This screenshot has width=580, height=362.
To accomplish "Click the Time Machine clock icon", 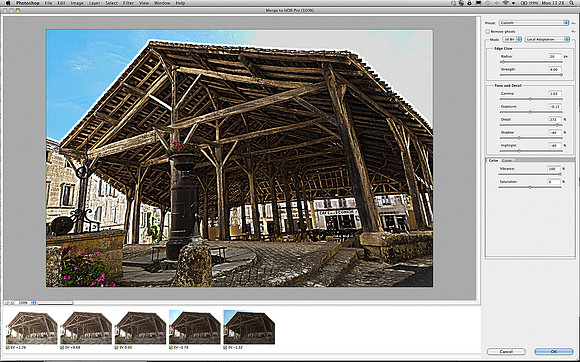I will coord(487,3).
